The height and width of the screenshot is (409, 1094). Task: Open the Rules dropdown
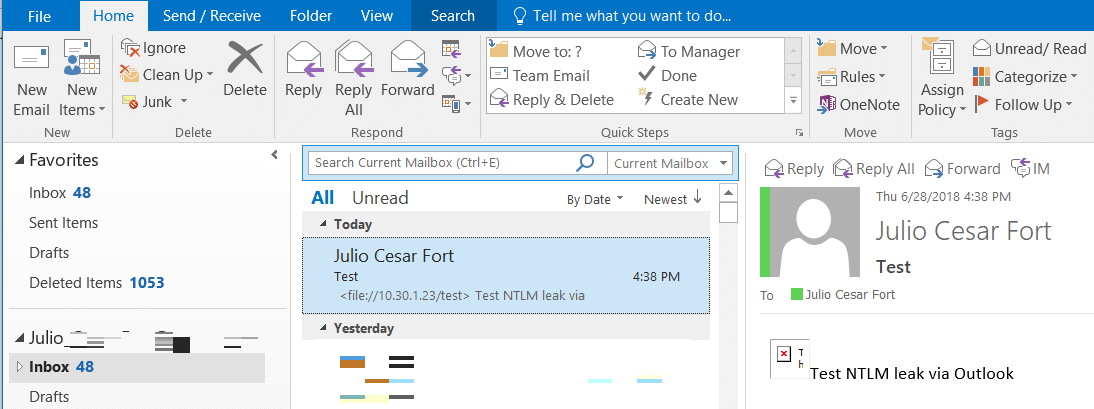point(852,76)
